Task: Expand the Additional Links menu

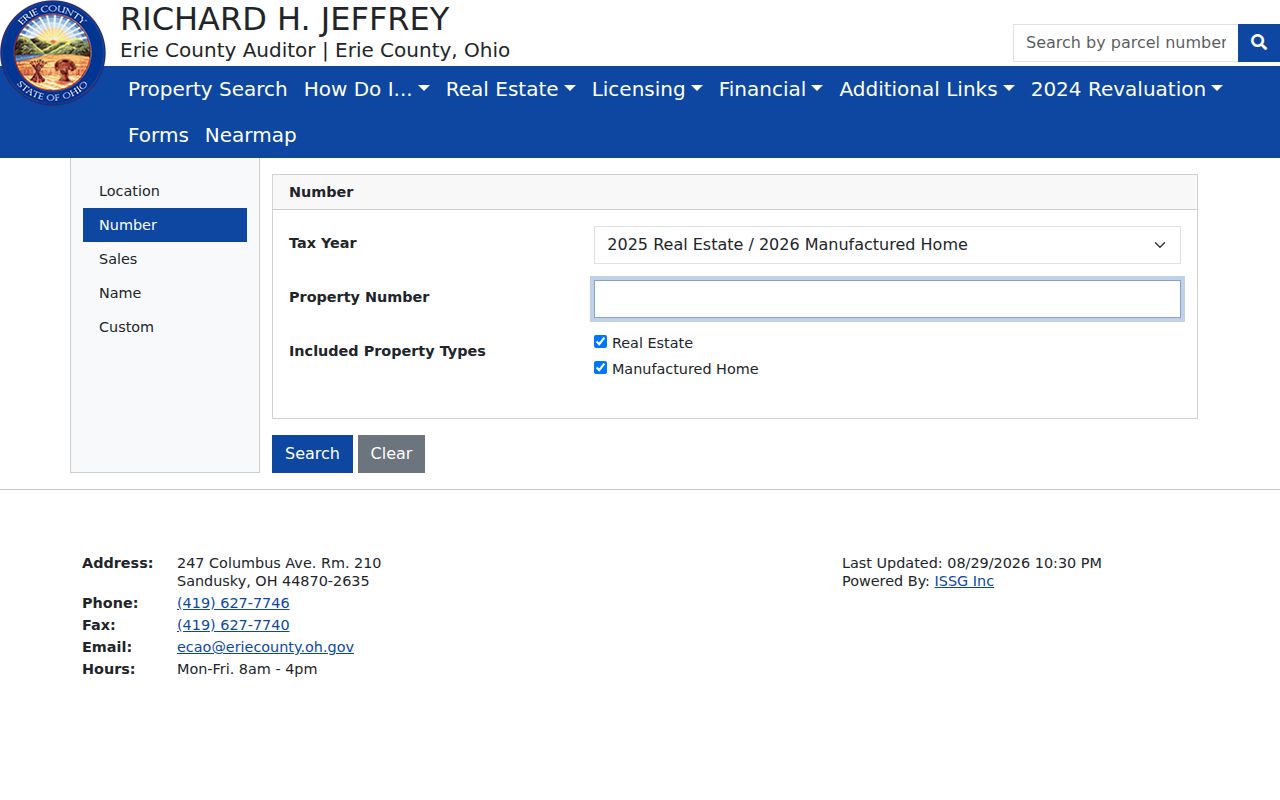Action: tap(927, 89)
